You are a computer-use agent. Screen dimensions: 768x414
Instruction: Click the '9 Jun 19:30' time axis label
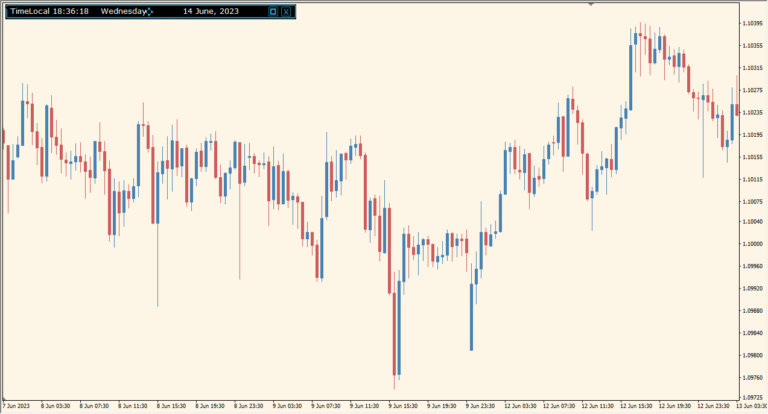coord(441,406)
